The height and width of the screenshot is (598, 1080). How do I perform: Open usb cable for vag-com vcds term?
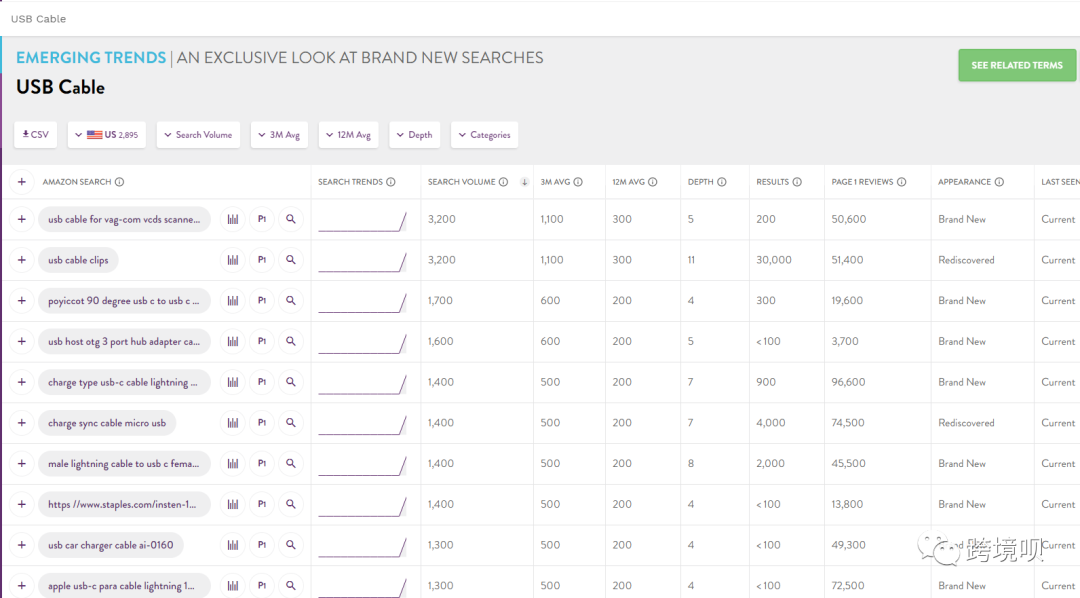[124, 219]
